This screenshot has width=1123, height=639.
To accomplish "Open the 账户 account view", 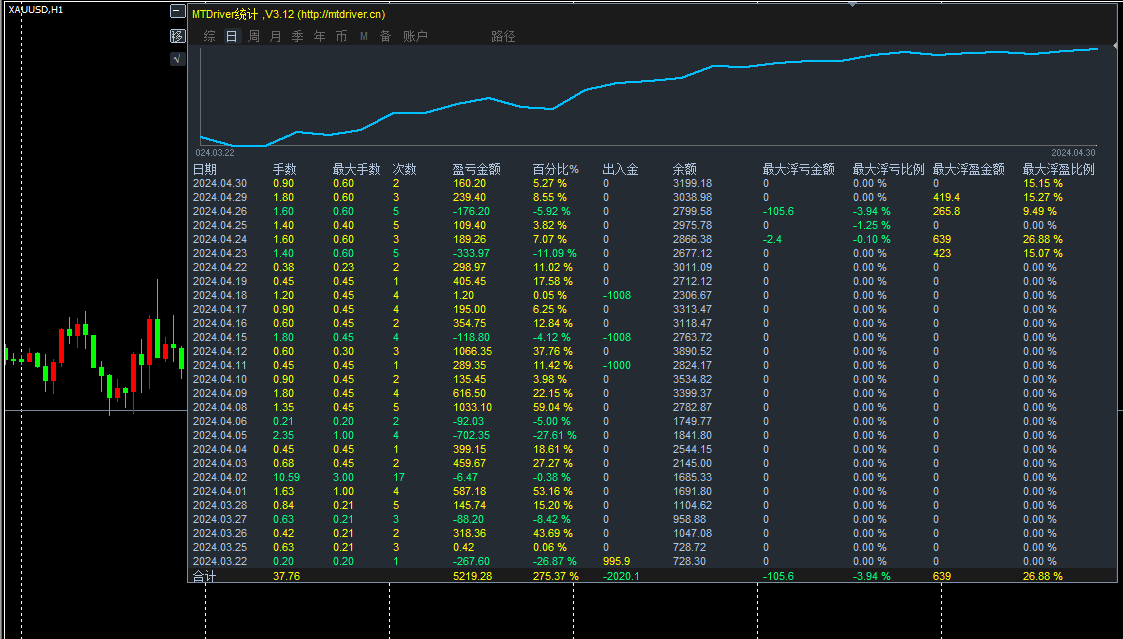I will (413, 36).
